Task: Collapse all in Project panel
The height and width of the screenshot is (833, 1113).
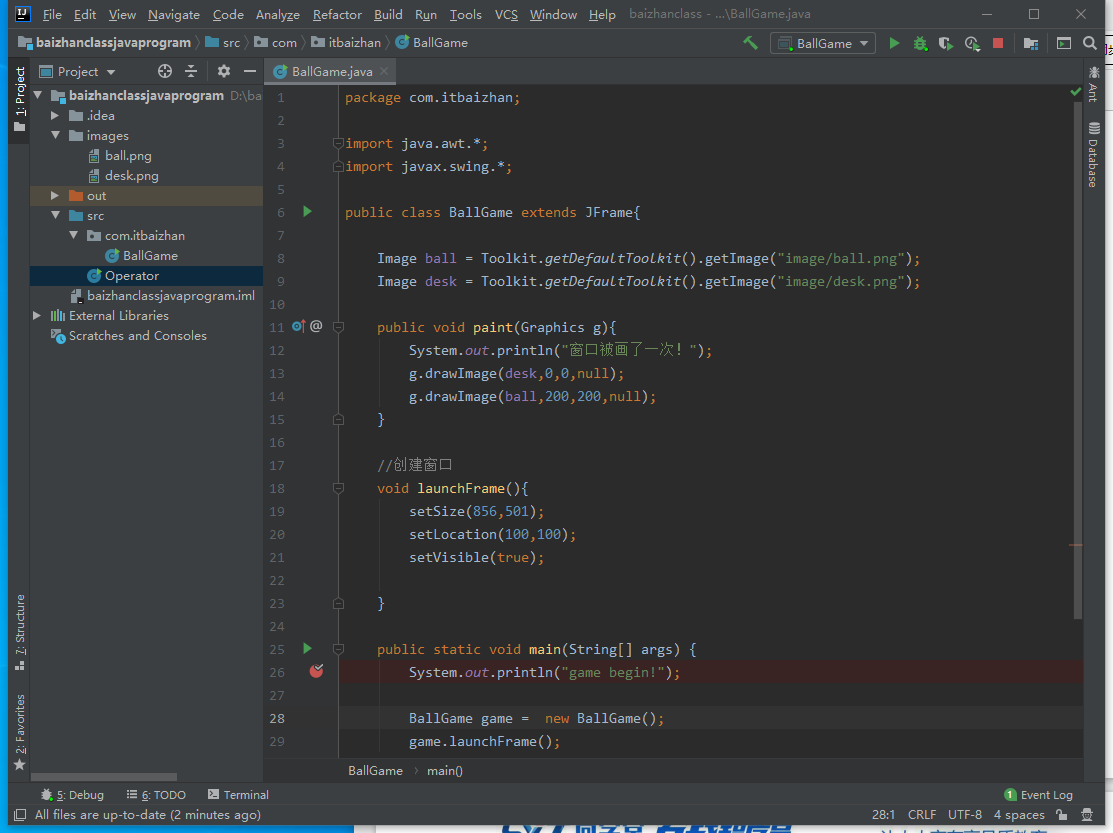Action: (191, 71)
